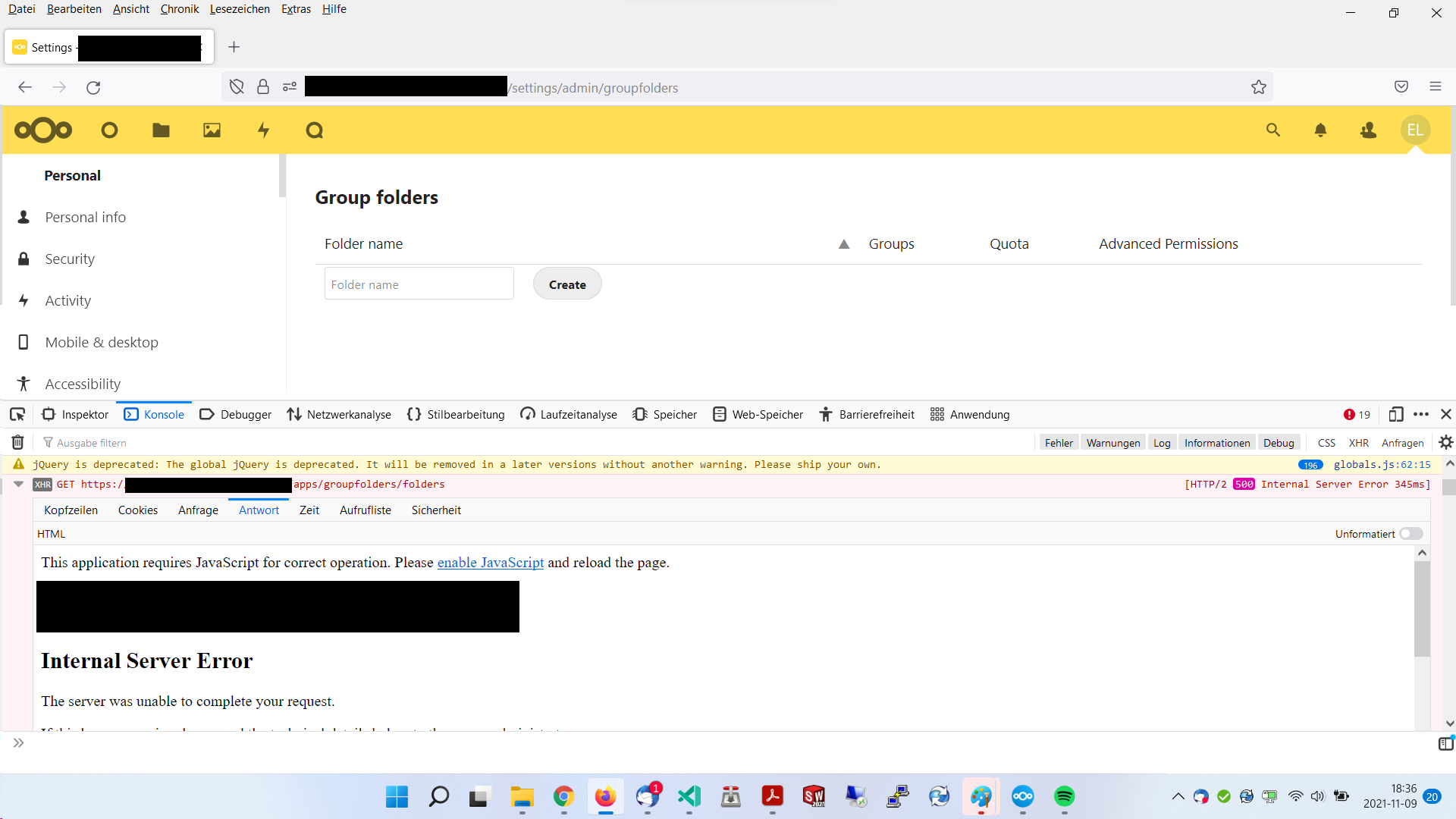Open the Files app in Nextcloud
Screen dimensions: 1456x819
coord(161,130)
